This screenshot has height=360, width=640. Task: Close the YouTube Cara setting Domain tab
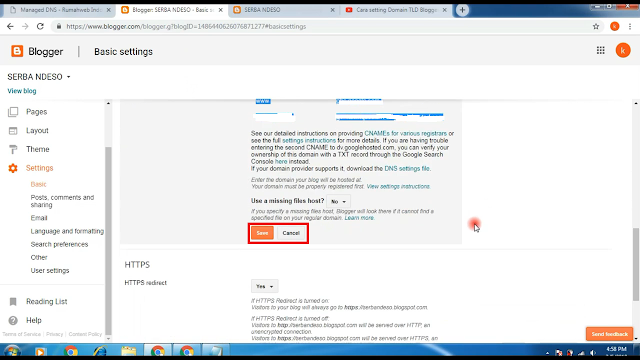[444, 10]
